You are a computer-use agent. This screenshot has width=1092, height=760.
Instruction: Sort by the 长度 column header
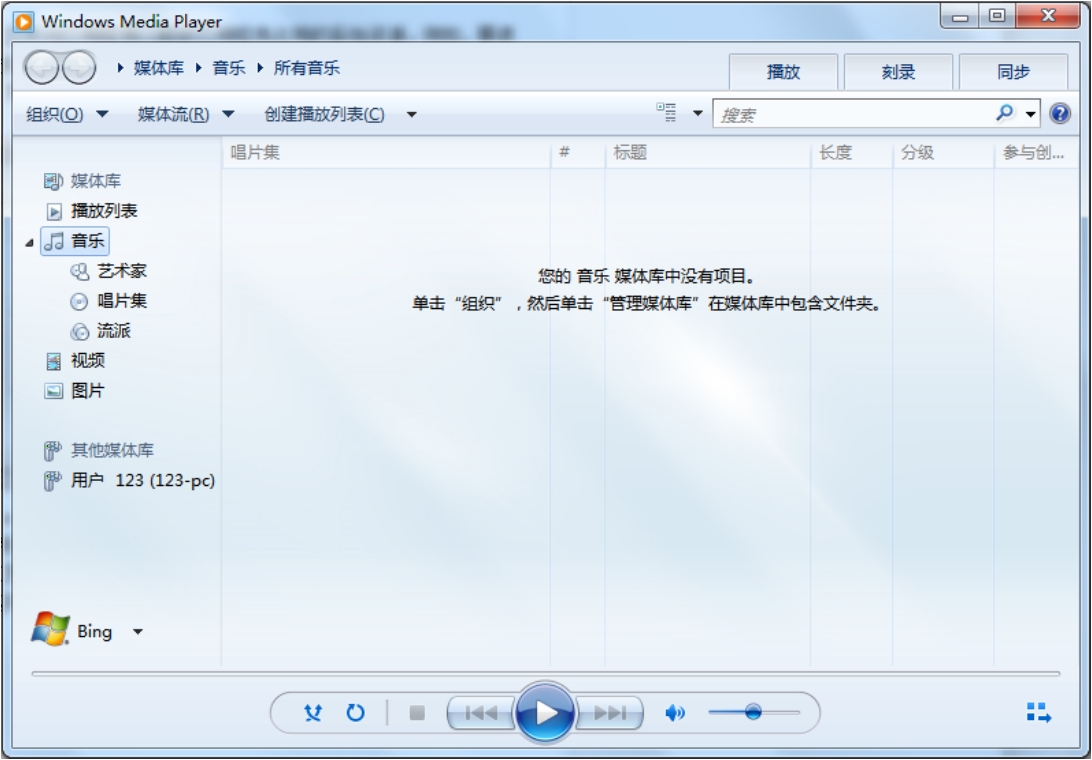[x=851, y=153]
